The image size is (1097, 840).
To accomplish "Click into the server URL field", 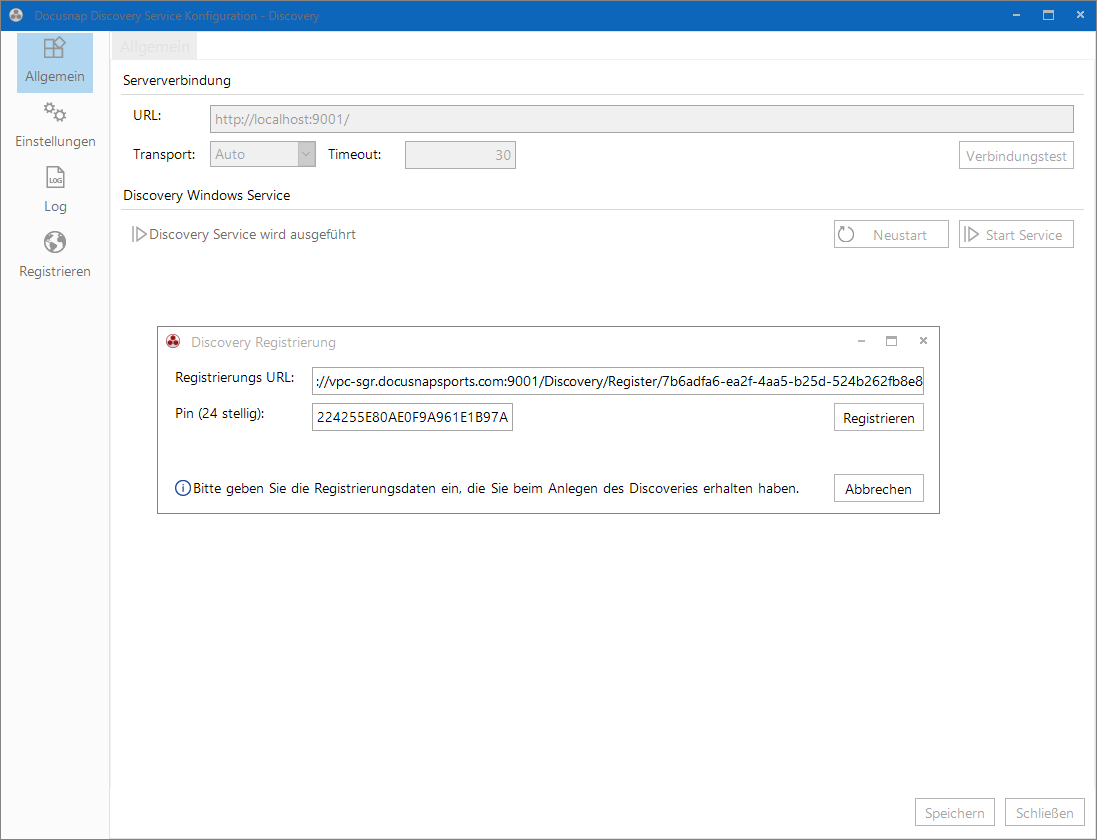I will pyautogui.click(x=642, y=119).
